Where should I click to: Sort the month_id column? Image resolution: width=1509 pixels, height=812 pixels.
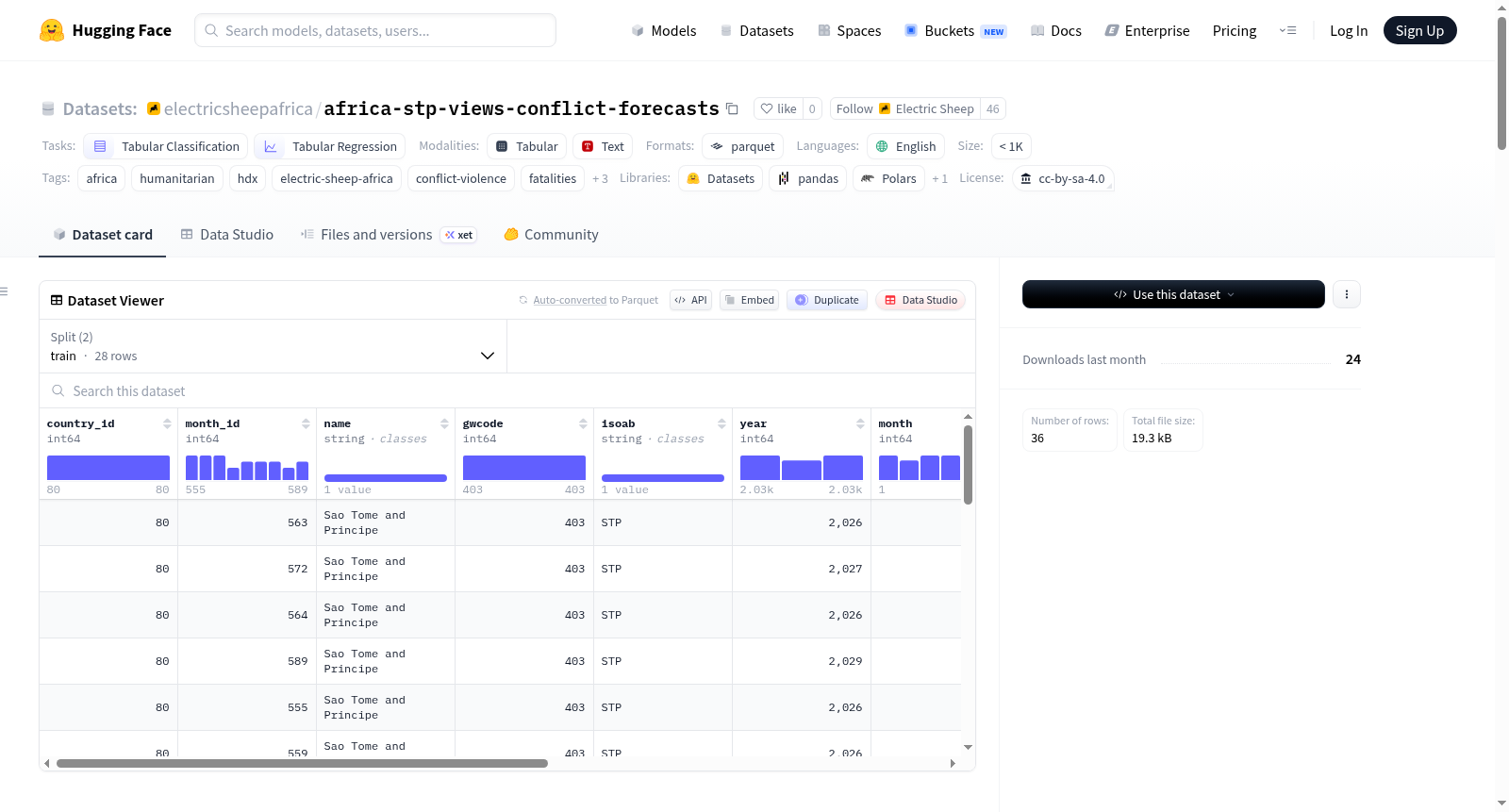(306, 423)
